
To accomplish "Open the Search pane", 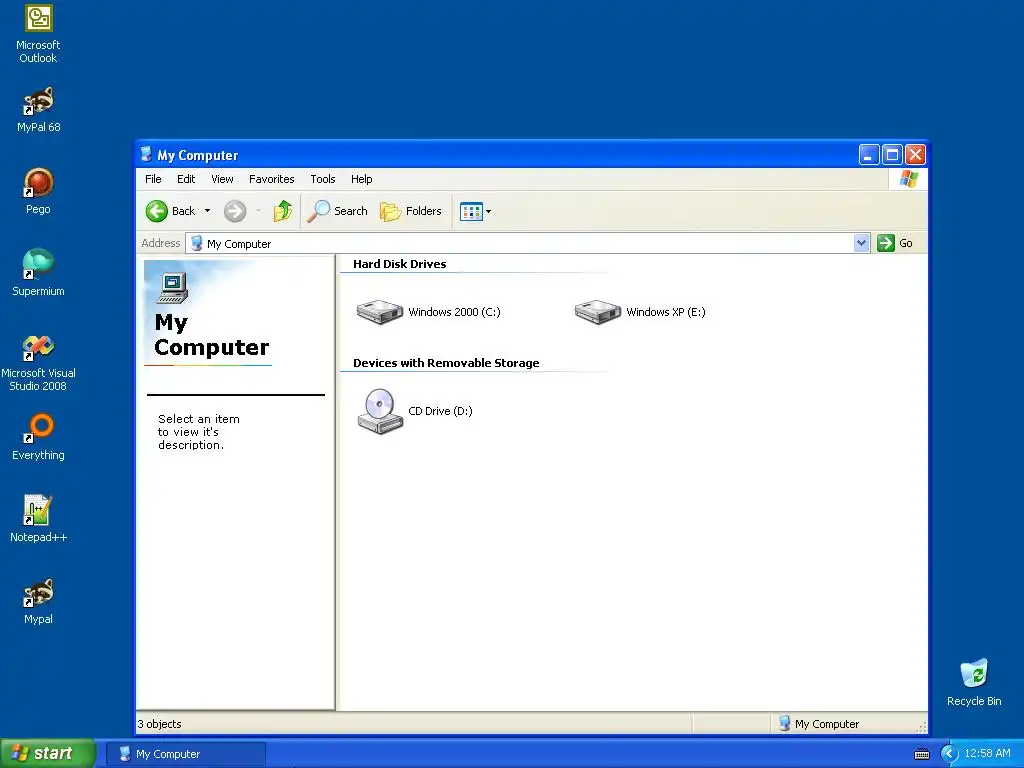I will pos(338,211).
